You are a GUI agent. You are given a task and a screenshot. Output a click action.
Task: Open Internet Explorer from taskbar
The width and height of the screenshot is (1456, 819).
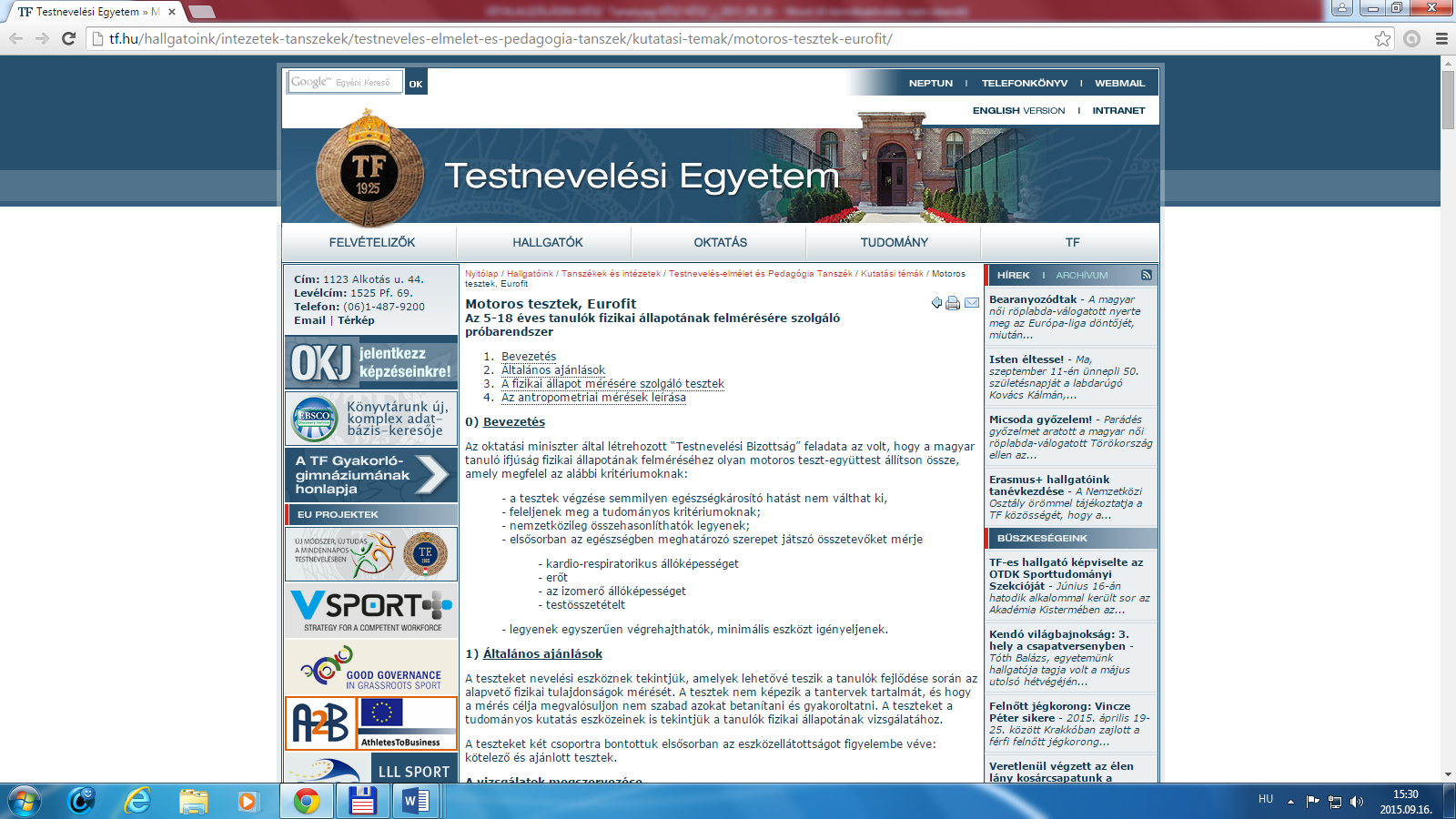[x=137, y=801]
